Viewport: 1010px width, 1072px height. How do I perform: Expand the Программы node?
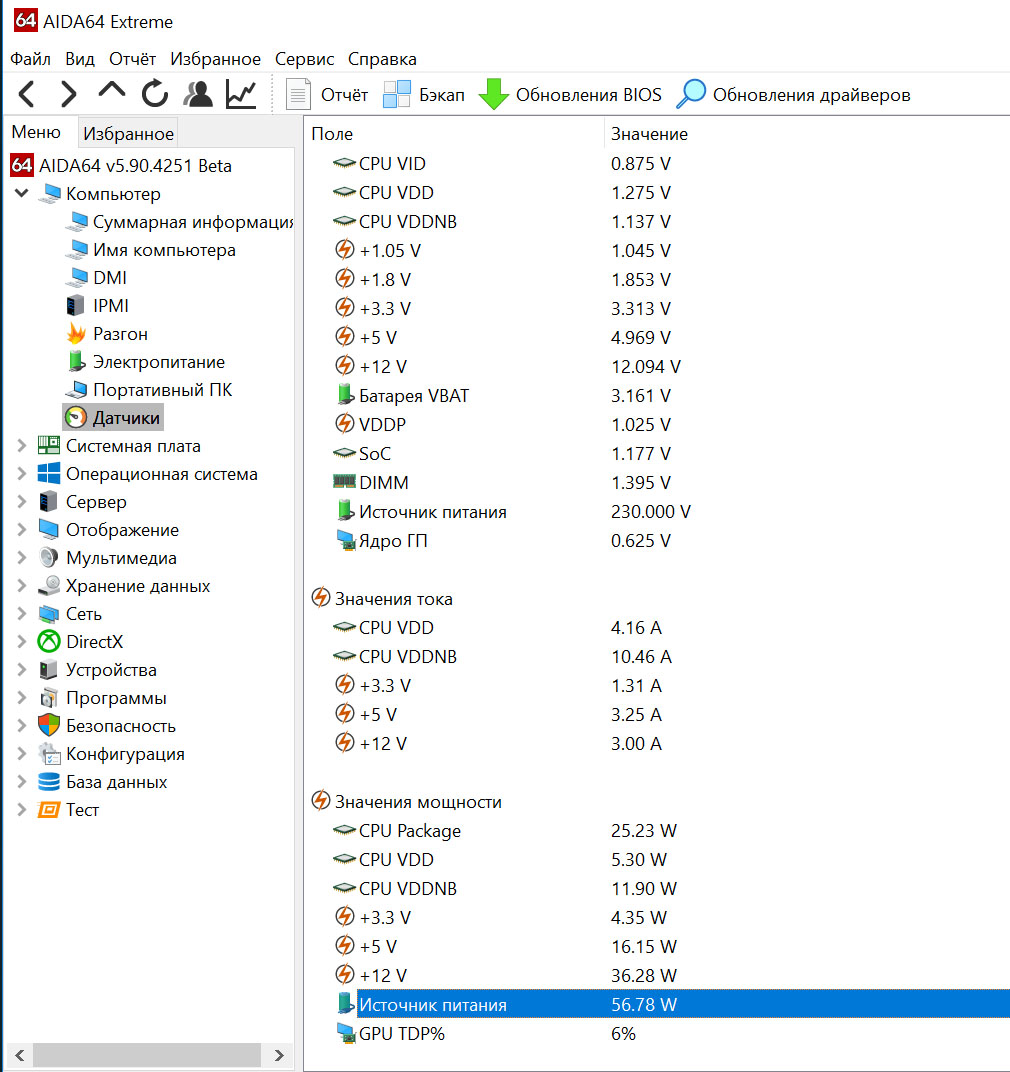point(22,698)
